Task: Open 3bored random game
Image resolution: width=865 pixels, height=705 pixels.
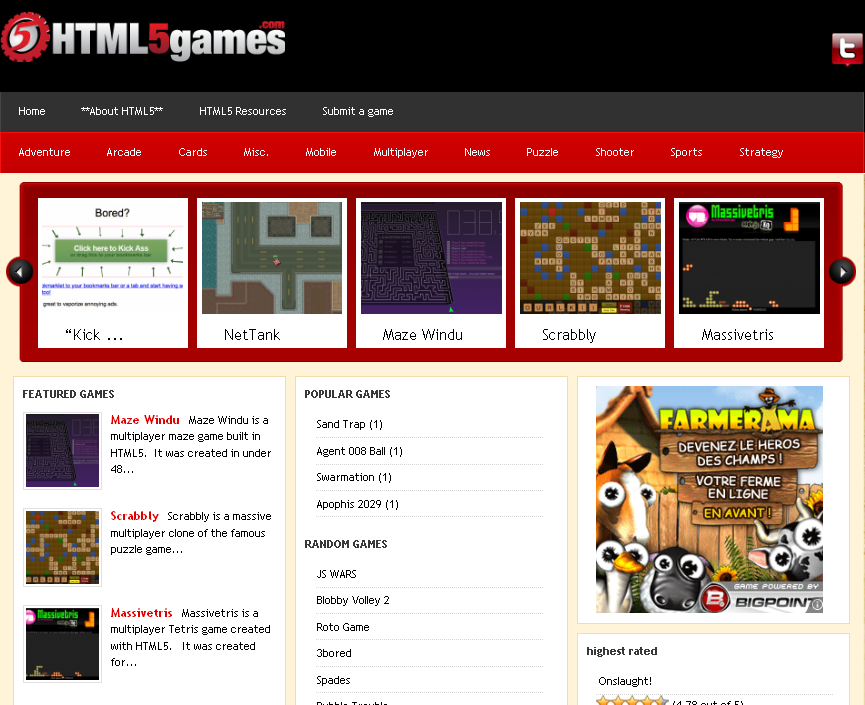Action: (334, 653)
